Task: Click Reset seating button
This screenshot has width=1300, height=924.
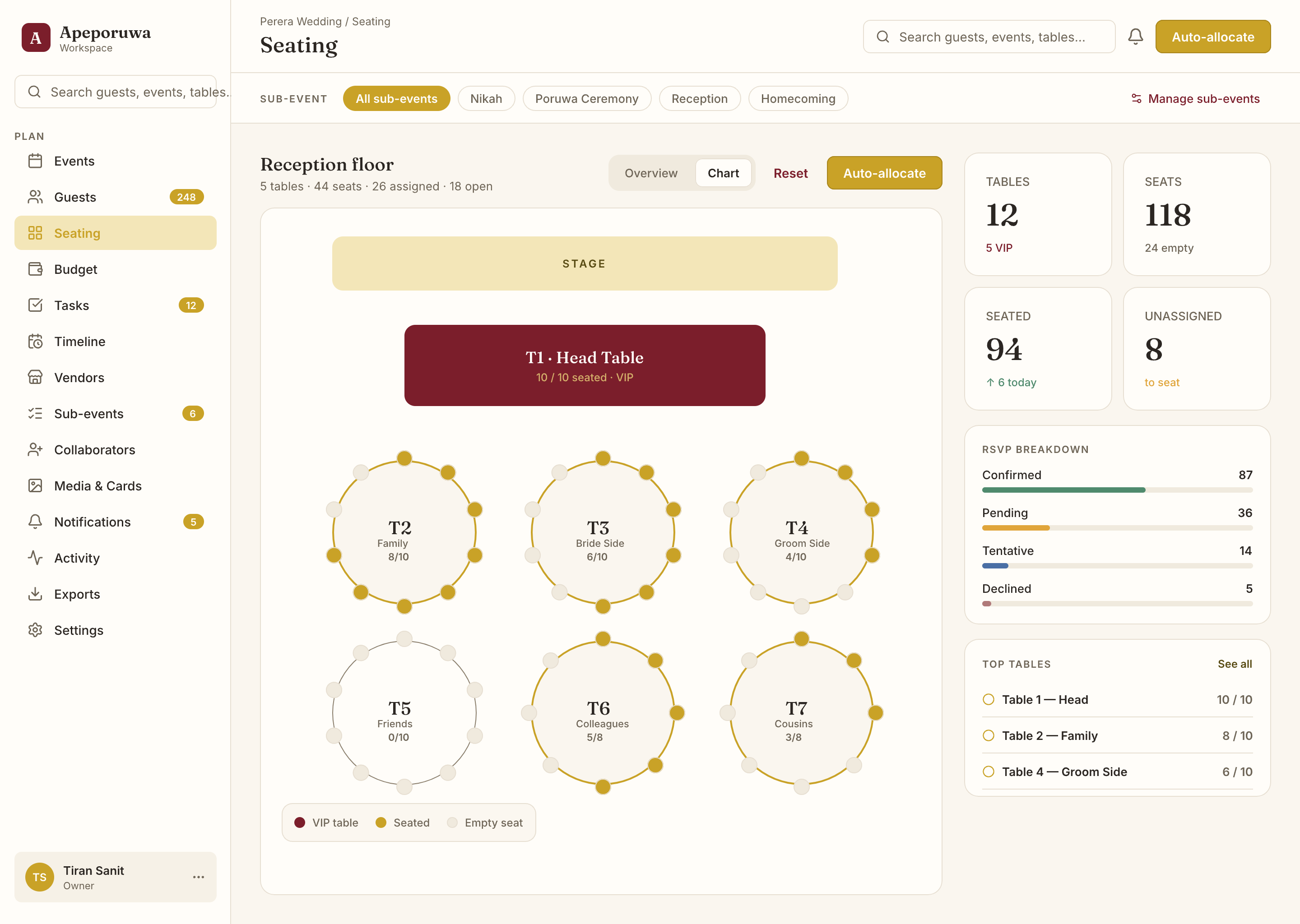Action: click(x=790, y=173)
